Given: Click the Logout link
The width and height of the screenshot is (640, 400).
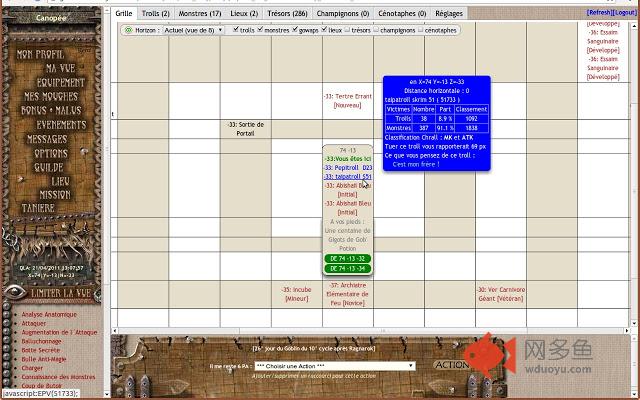Looking at the screenshot, I should tap(624, 13).
